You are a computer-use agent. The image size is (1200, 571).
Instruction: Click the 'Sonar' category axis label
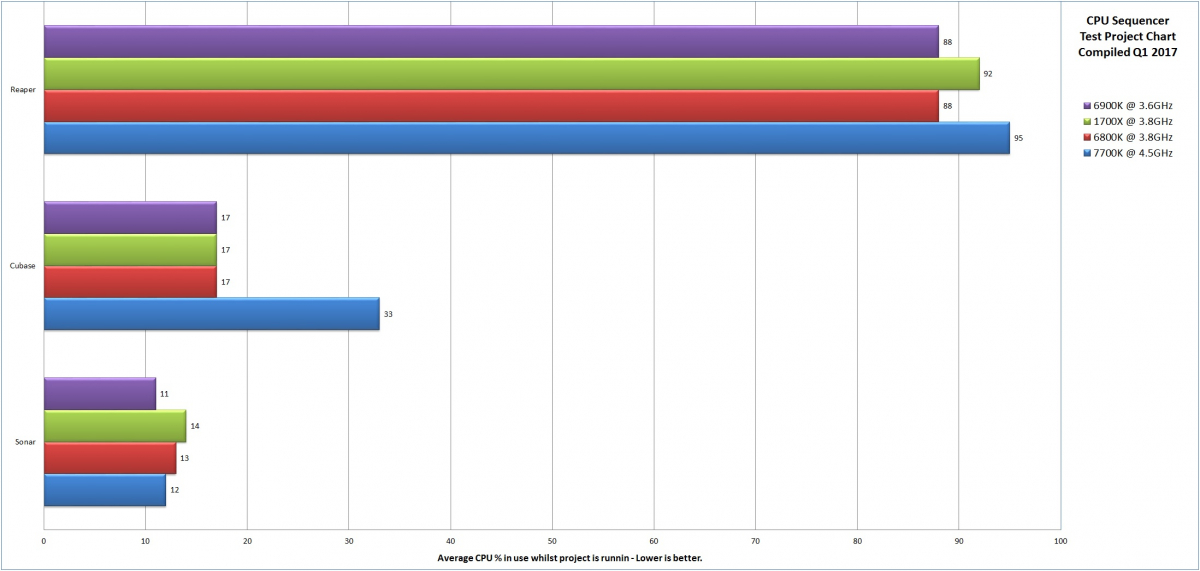point(25,442)
